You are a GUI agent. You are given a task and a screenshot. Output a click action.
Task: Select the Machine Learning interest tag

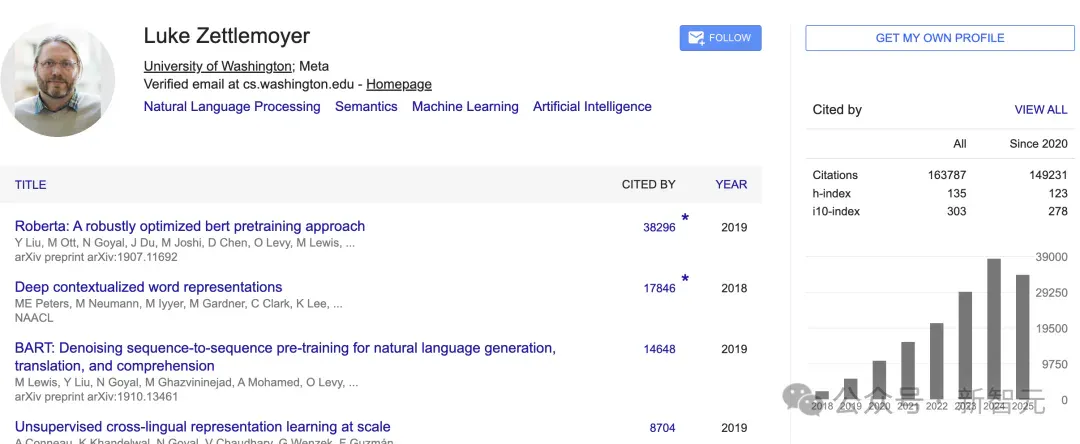pyautogui.click(x=465, y=107)
